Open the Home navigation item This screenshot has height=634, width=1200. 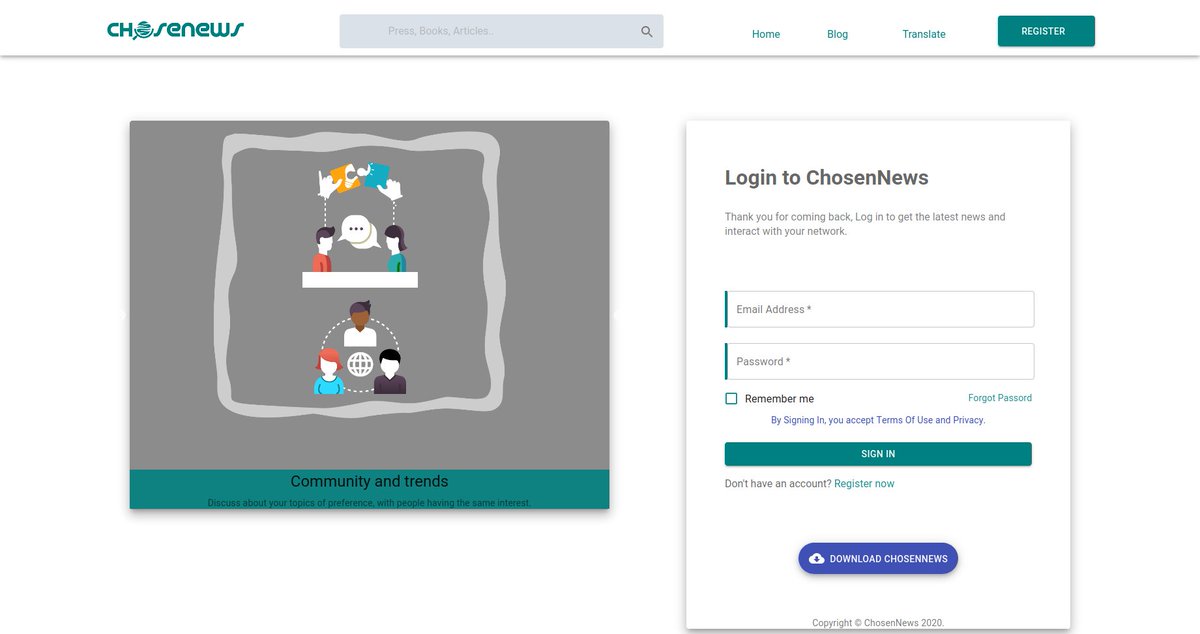point(765,34)
